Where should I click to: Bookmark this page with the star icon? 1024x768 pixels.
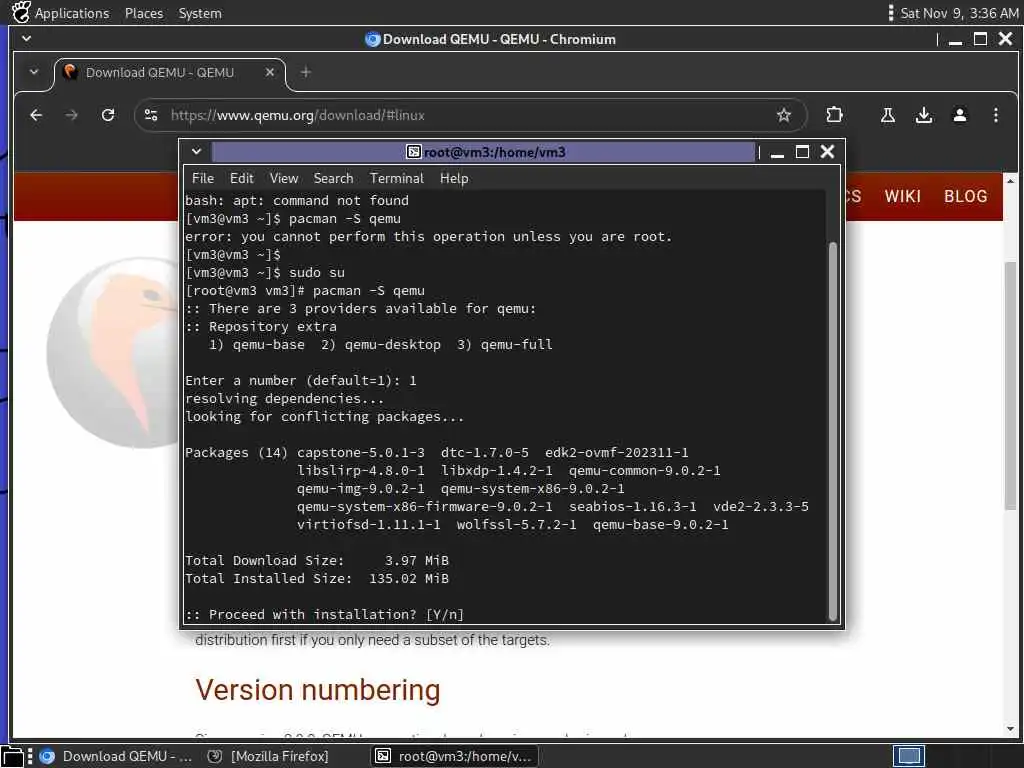(x=784, y=116)
